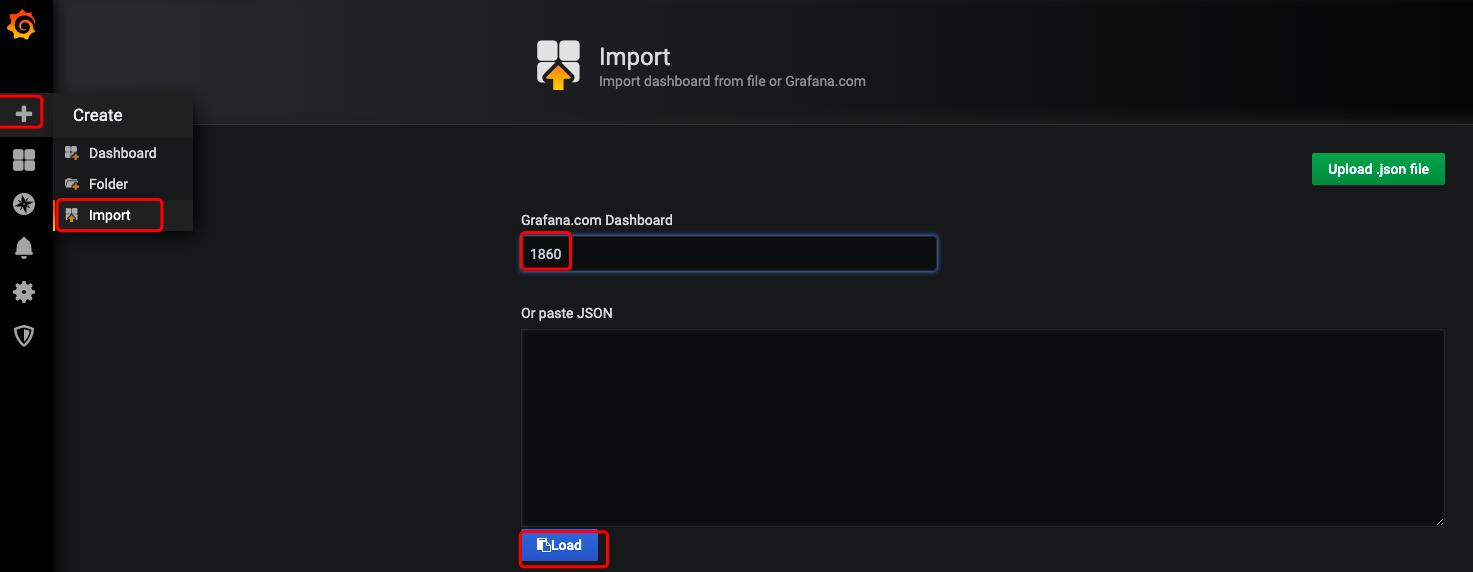
Task: Focus the Grafana.com Dashboard input field
Action: (729, 254)
